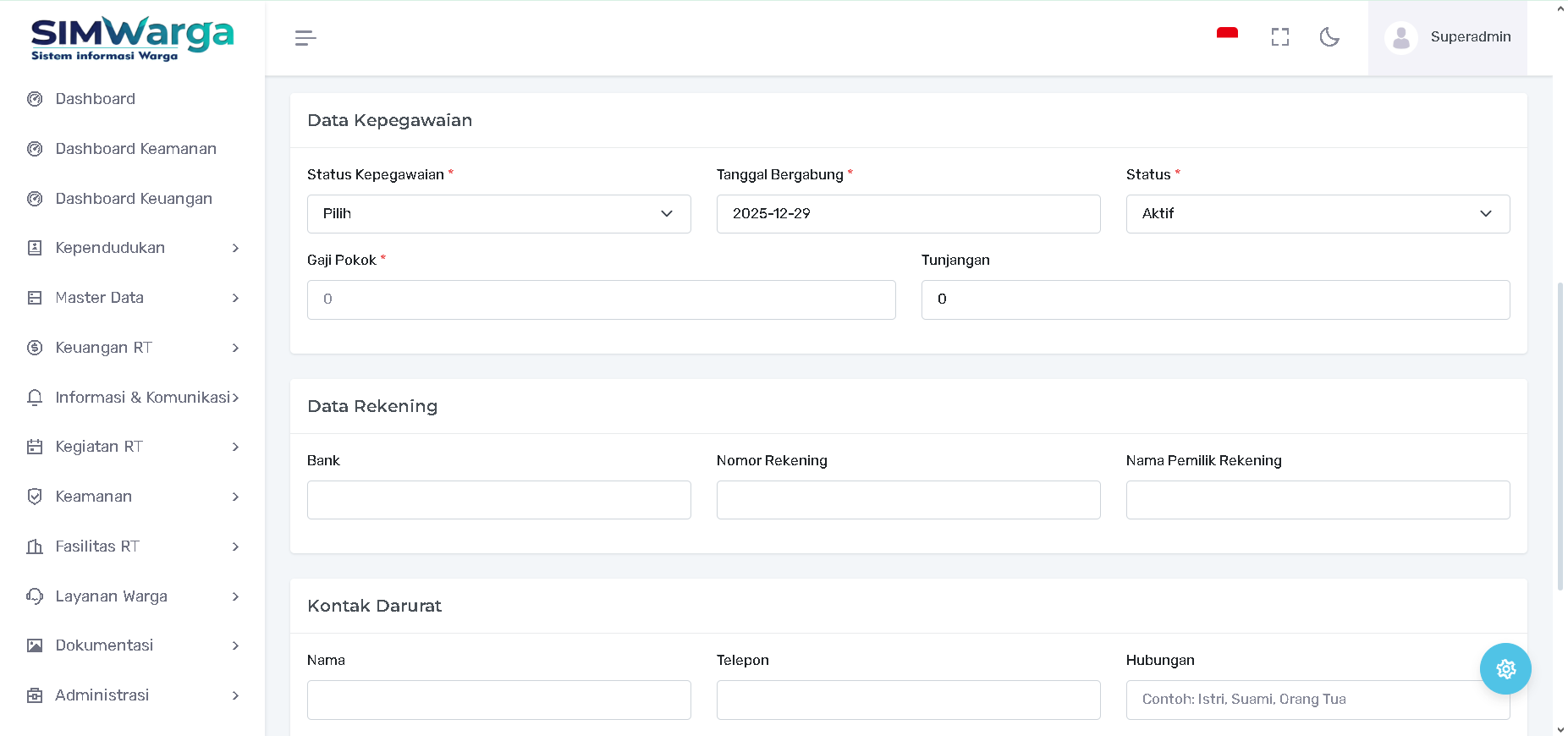Go to Dashboard Keuangan in sidebar
1568x736 pixels.
pyautogui.click(x=134, y=199)
